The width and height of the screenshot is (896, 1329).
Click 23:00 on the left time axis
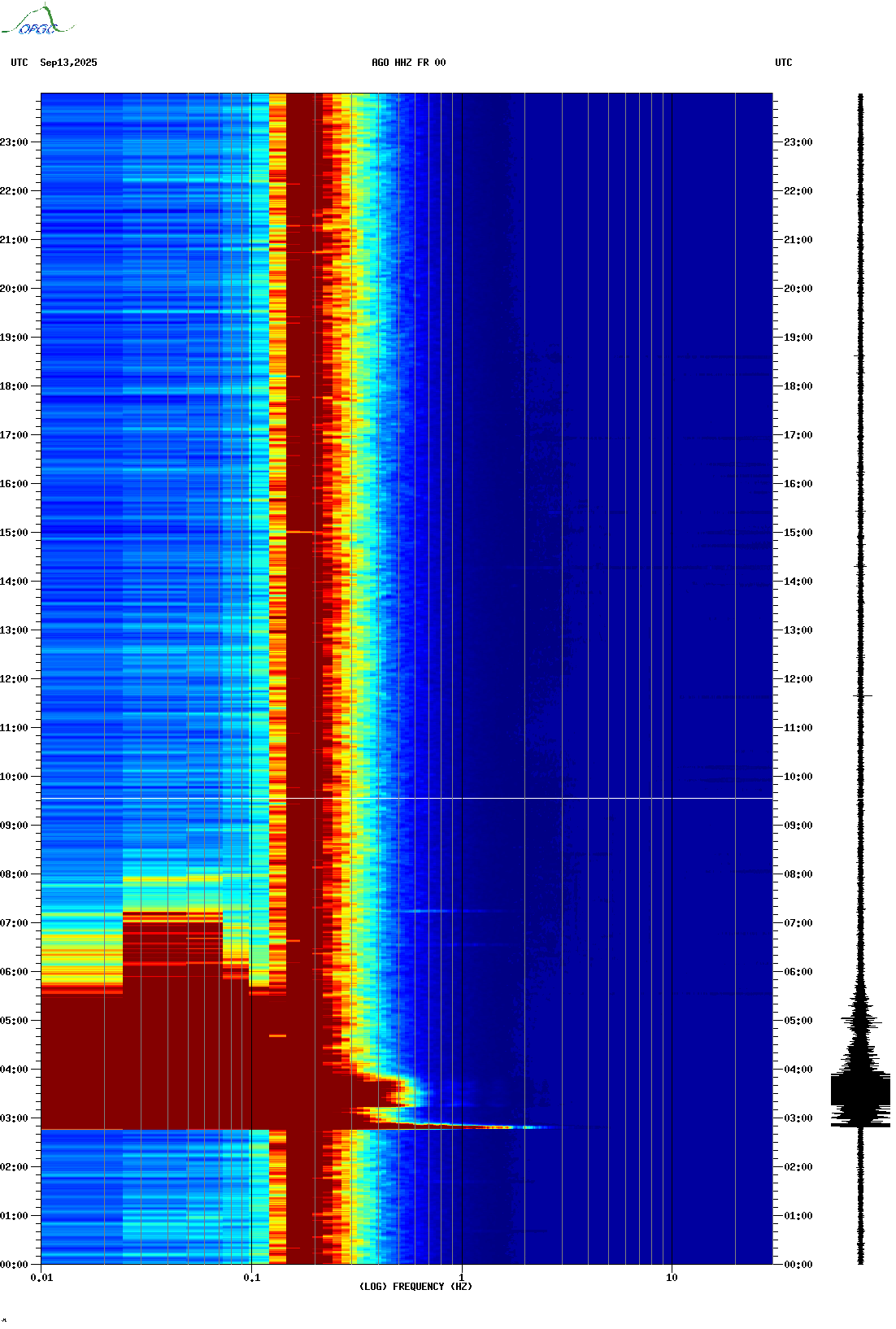click(14, 142)
